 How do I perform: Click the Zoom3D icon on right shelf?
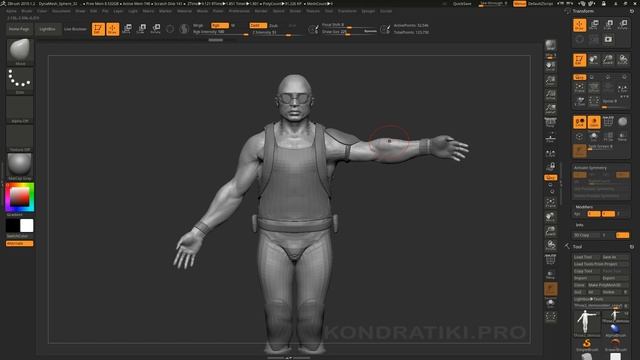click(551, 231)
